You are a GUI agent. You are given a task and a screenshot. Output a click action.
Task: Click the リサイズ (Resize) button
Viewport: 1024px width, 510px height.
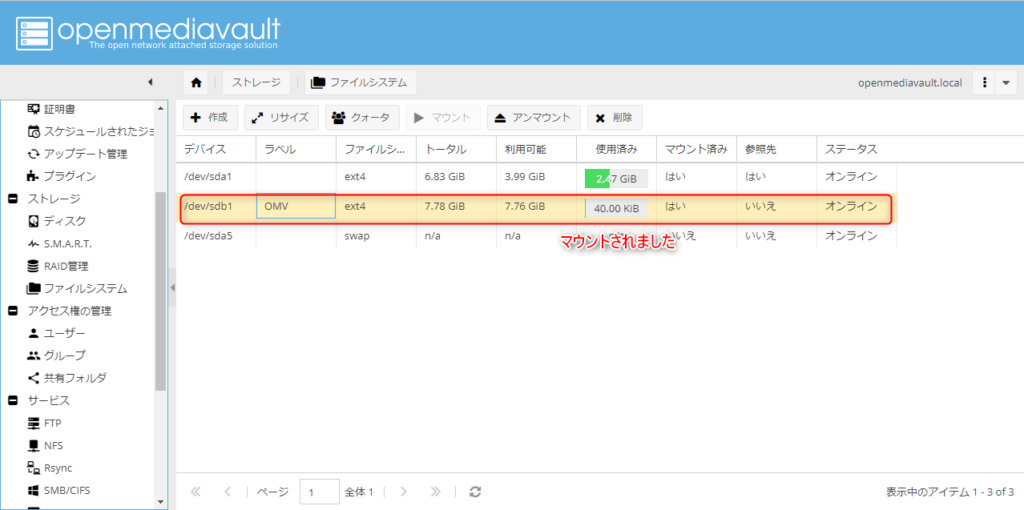pos(279,118)
